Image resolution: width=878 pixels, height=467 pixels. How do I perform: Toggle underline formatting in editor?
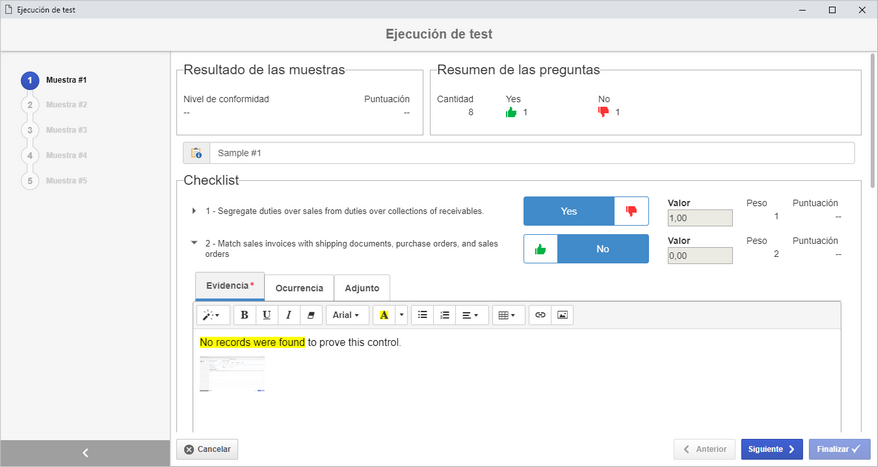click(267, 315)
